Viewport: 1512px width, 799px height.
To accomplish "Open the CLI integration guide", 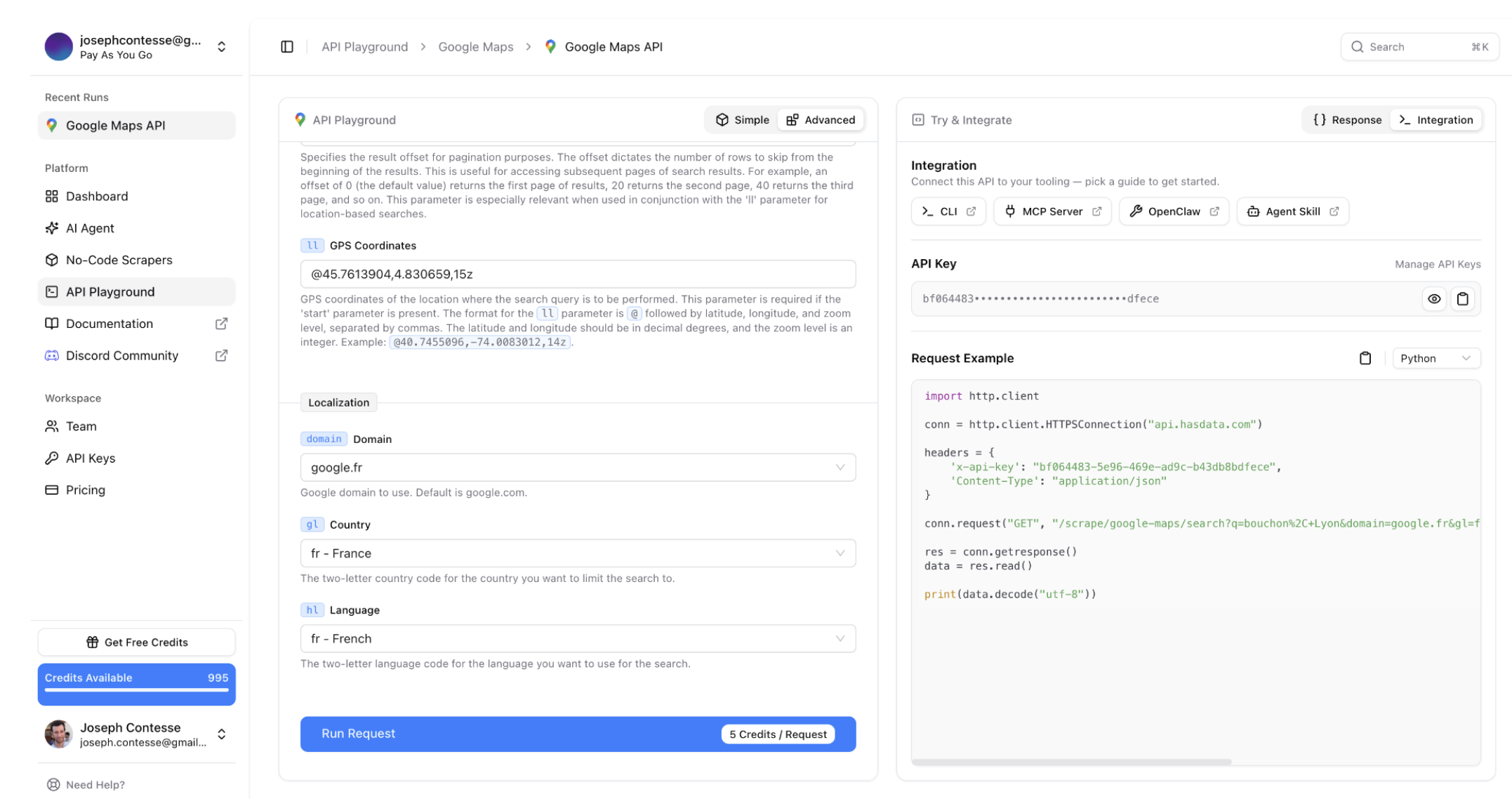I will point(948,211).
